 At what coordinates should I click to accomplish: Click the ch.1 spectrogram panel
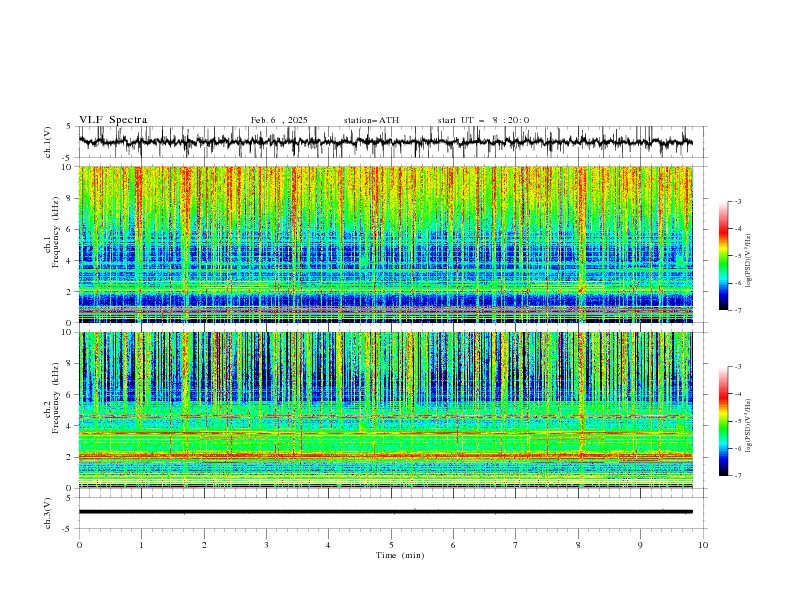(x=386, y=244)
